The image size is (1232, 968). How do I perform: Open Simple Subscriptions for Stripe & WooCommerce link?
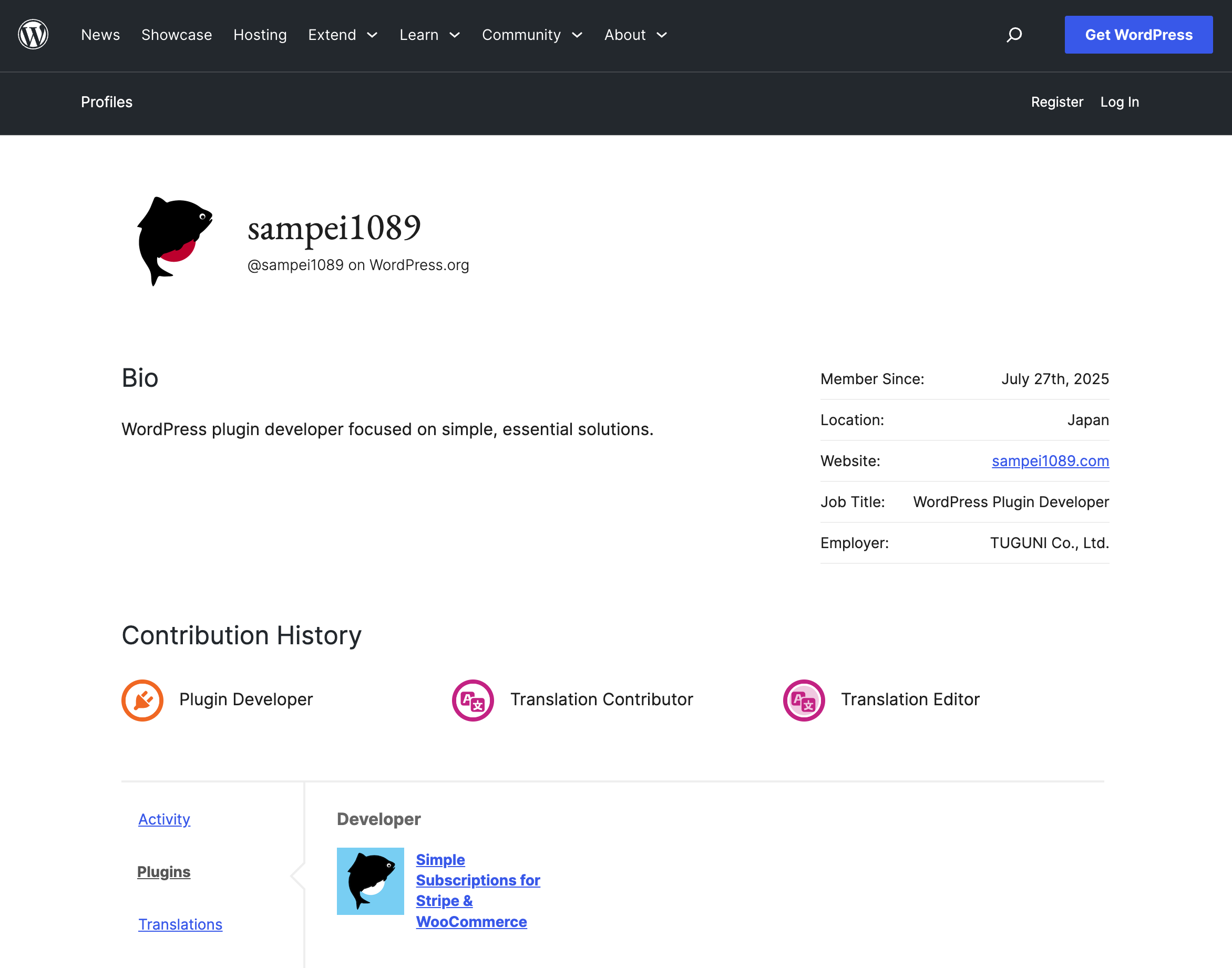[477, 890]
